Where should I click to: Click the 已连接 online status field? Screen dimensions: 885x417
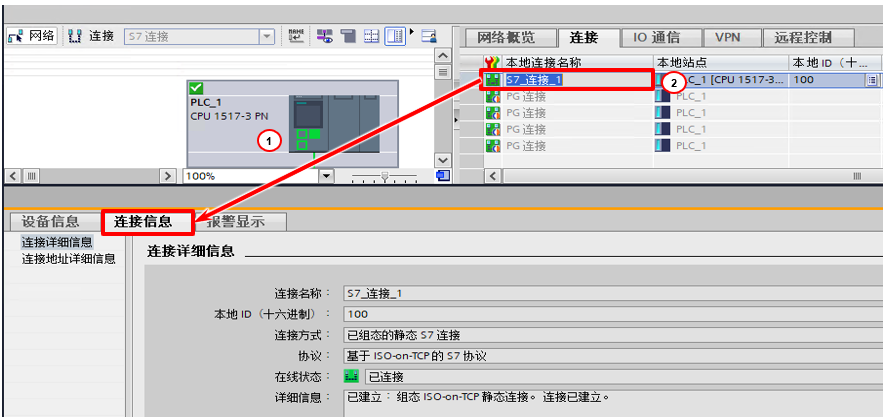click(624, 377)
